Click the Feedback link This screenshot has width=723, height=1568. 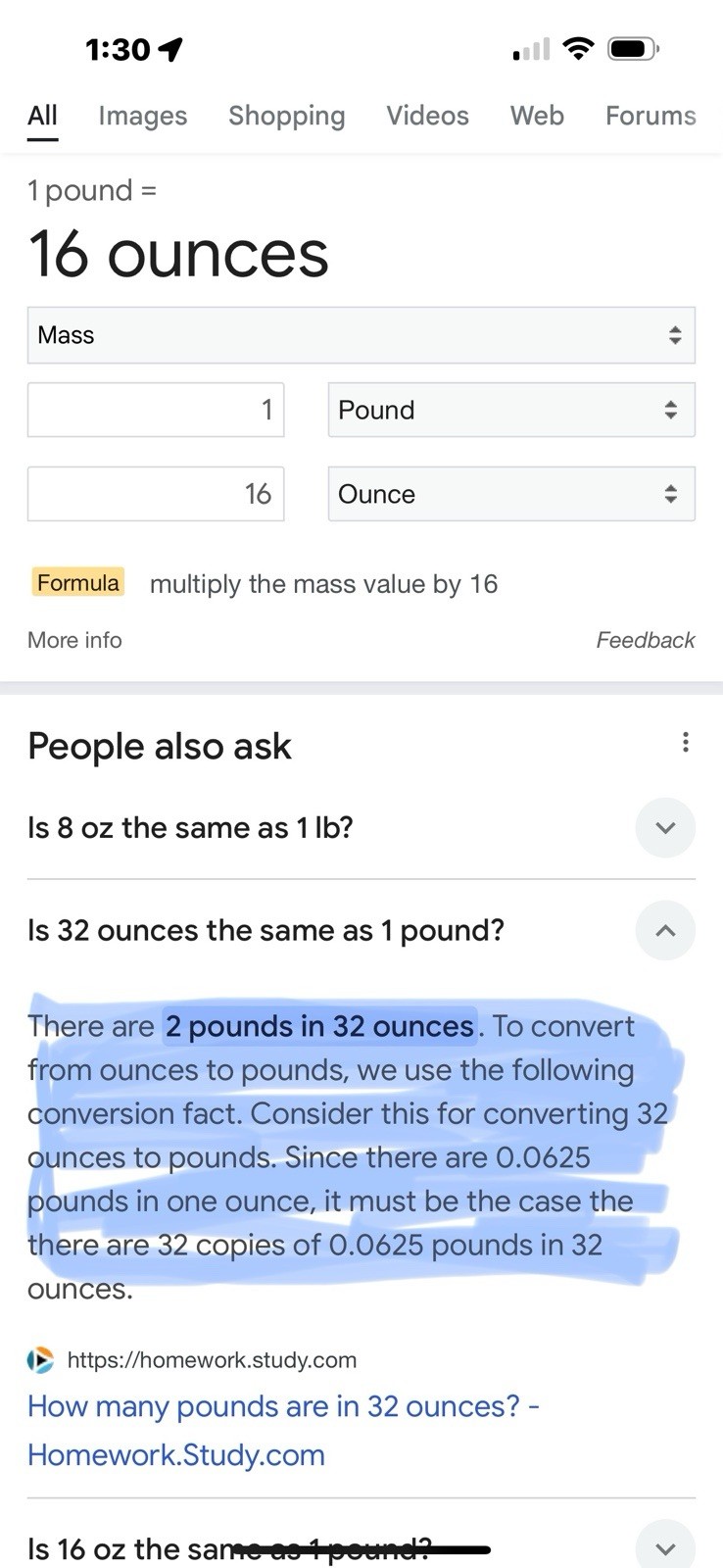(646, 640)
